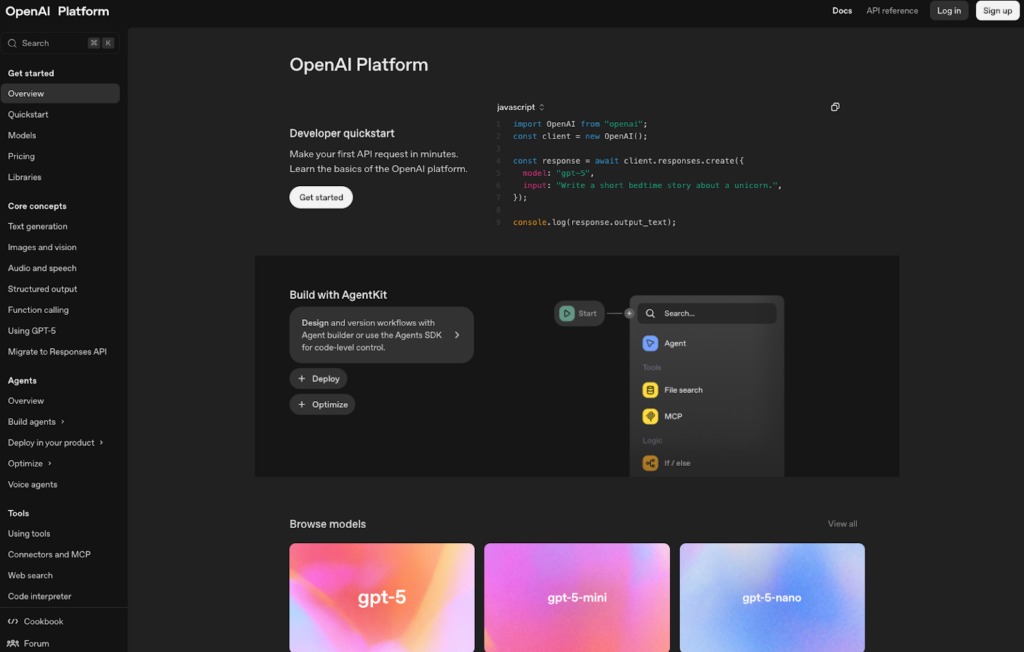Expand the Optimize sidebar section

[28, 463]
